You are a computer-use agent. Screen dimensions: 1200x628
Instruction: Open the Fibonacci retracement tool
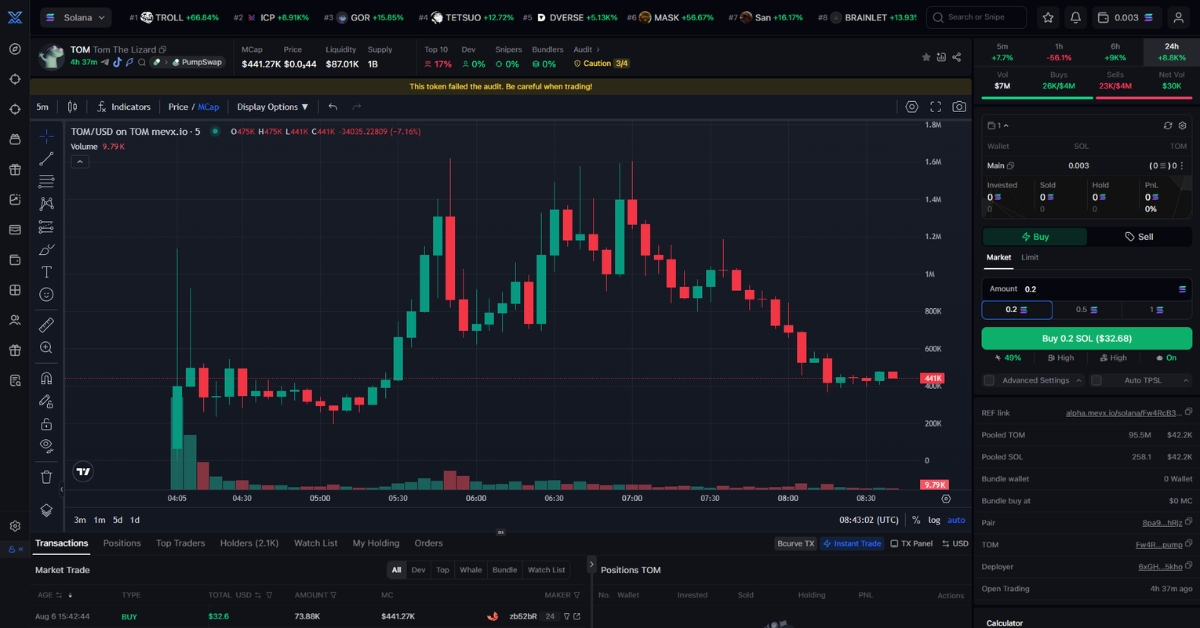46,183
